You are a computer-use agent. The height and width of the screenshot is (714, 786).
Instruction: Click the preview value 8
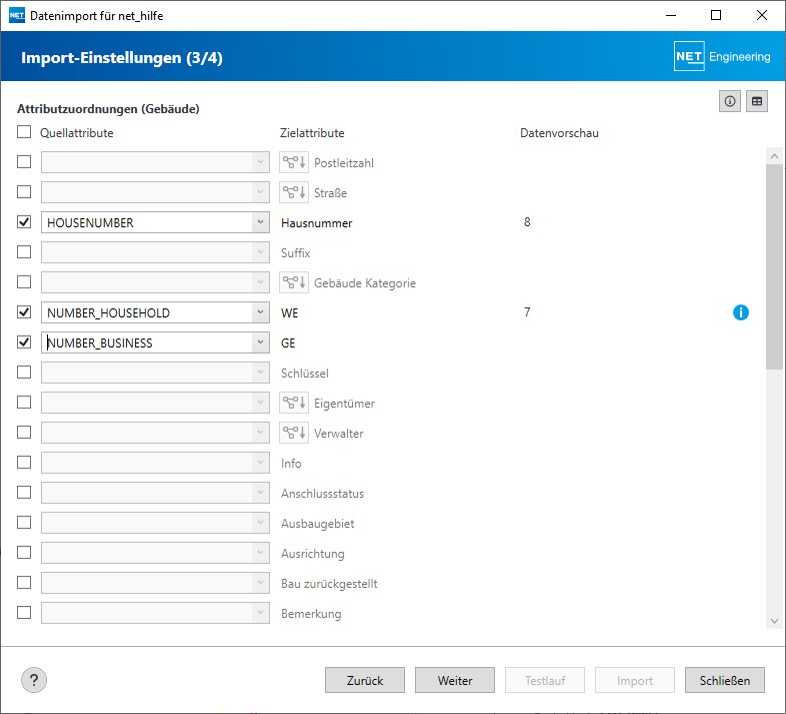pos(527,222)
